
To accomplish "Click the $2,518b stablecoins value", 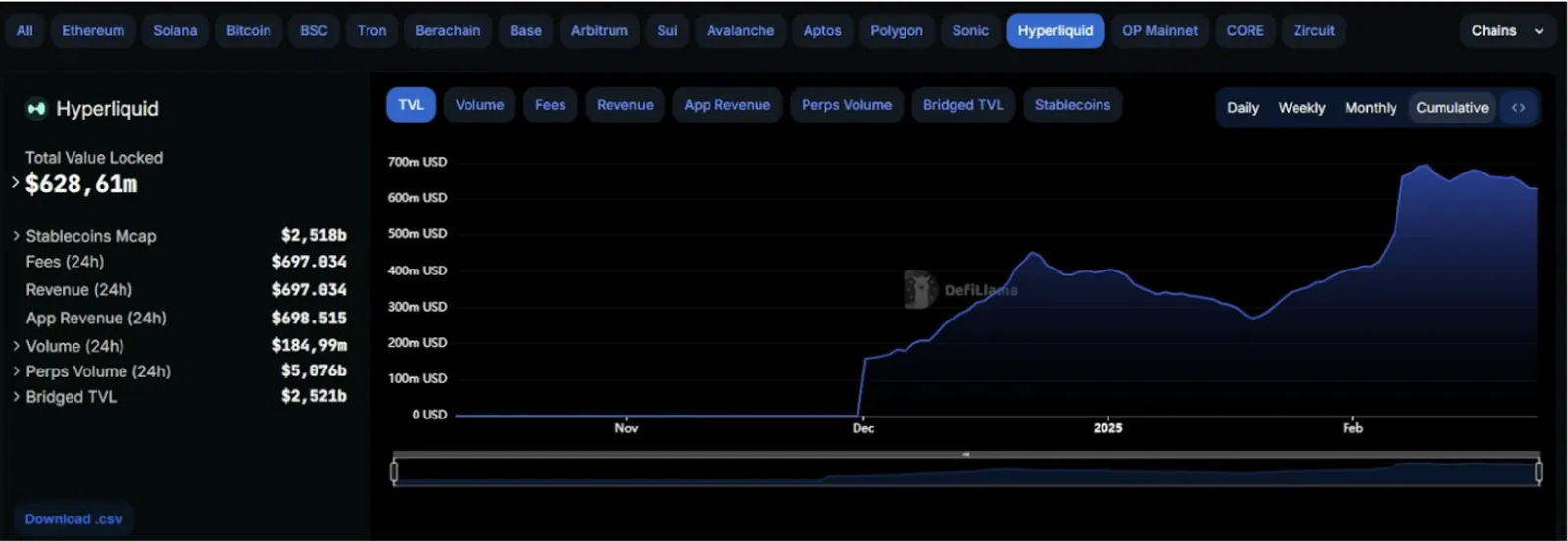I will (x=314, y=235).
